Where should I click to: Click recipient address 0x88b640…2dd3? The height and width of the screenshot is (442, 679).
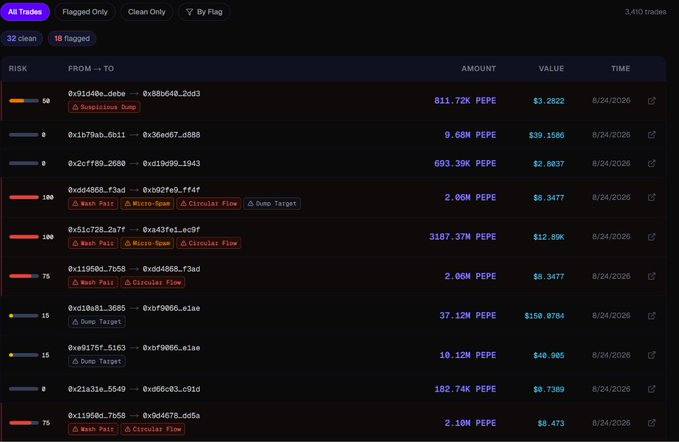tap(171, 94)
